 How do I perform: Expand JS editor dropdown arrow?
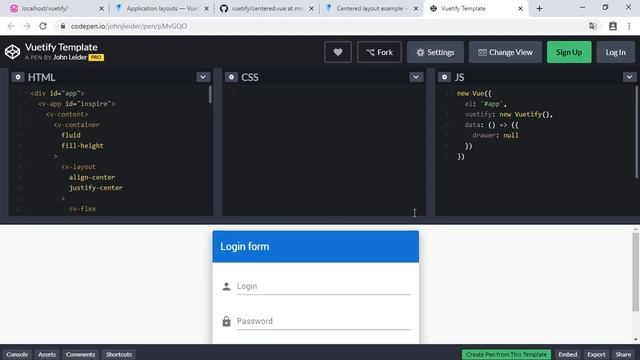[629, 77]
